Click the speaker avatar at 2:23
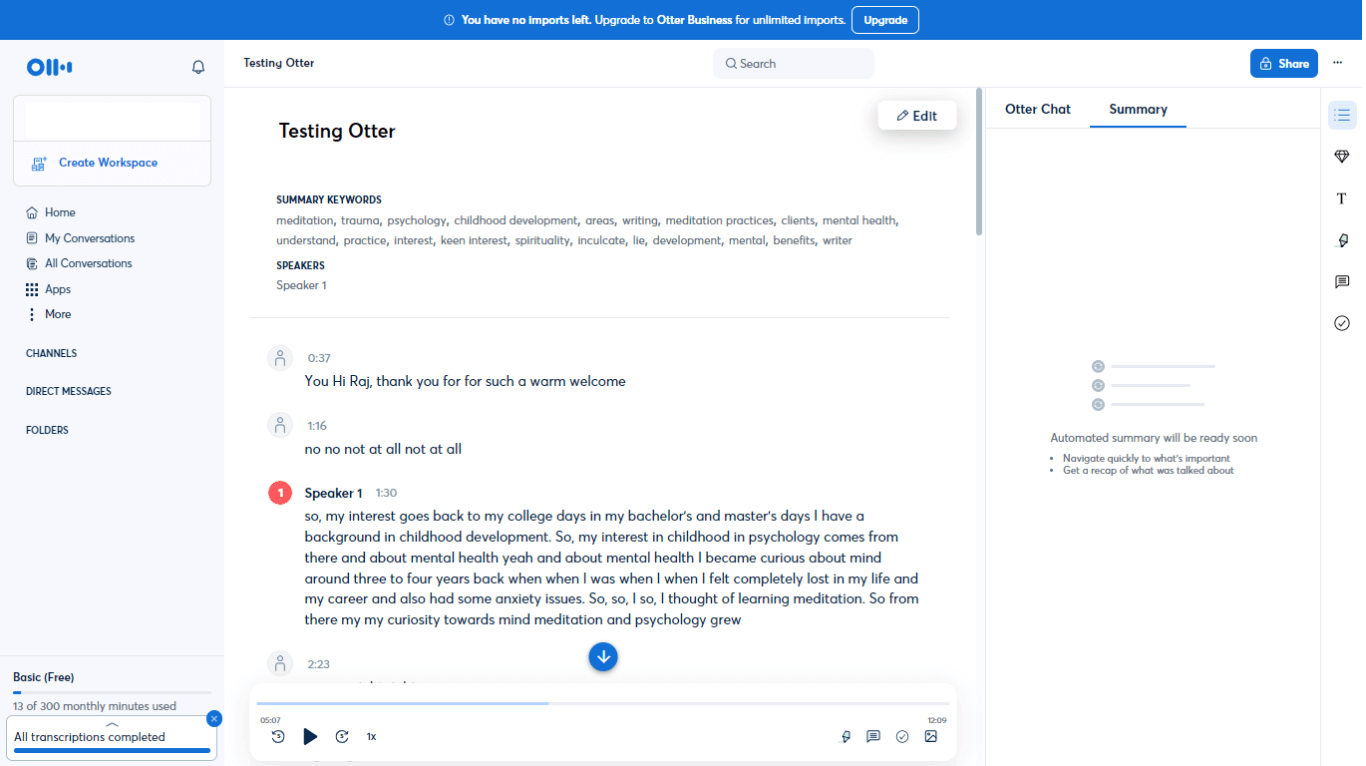The height and width of the screenshot is (766, 1366). pos(280,663)
